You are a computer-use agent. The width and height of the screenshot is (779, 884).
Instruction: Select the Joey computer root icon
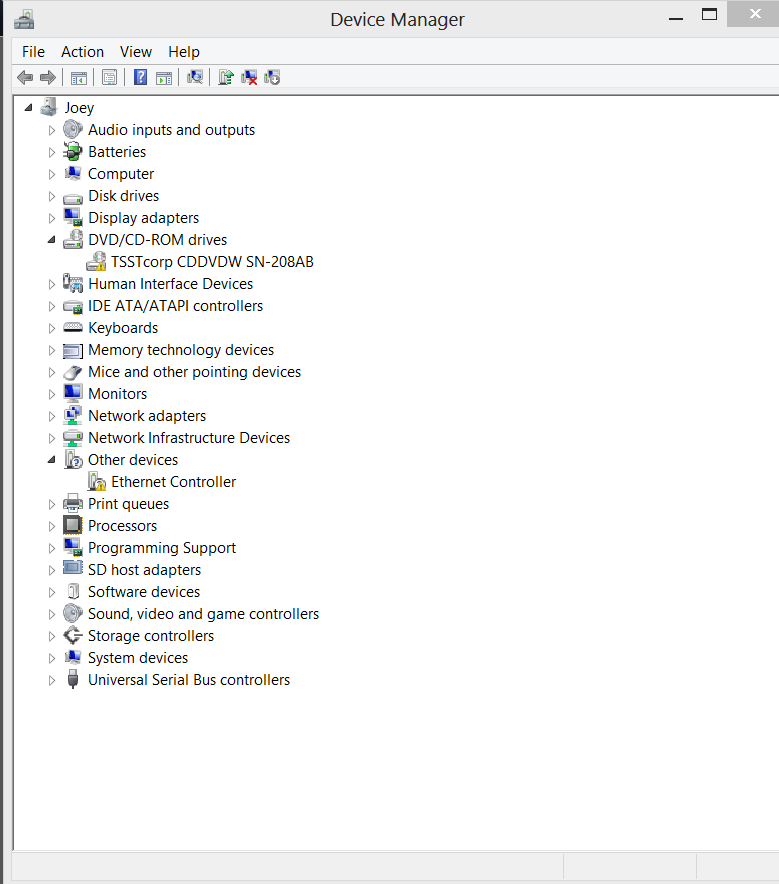click(x=49, y=107)
